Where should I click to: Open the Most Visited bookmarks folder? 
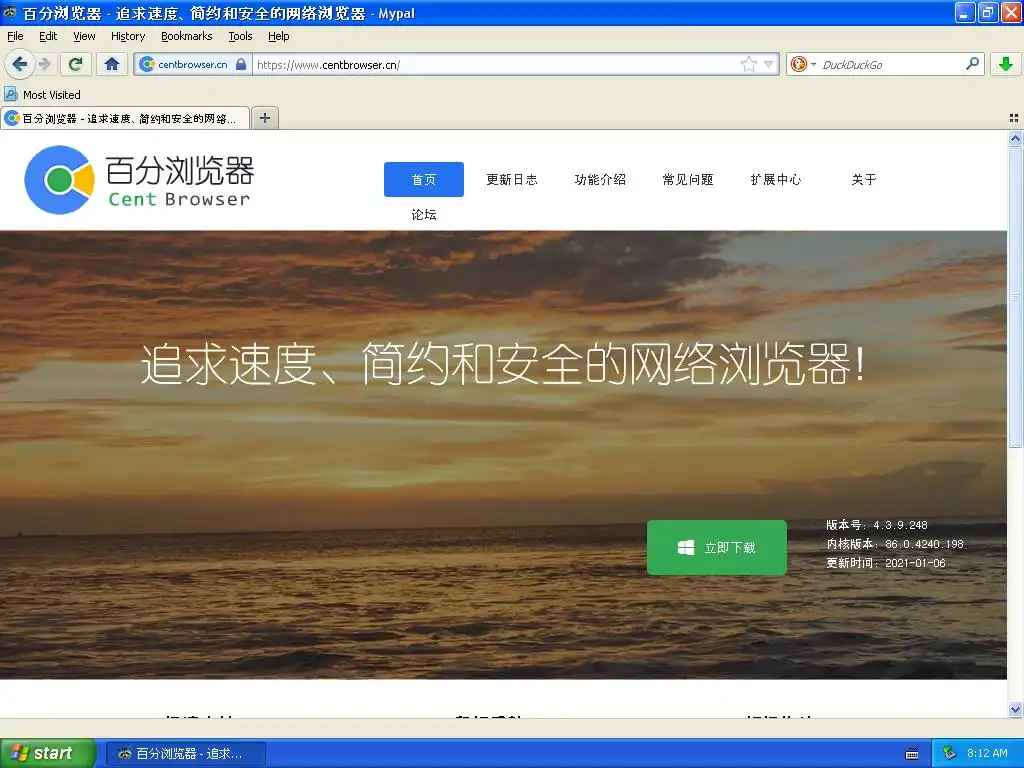tap(42, 95)
